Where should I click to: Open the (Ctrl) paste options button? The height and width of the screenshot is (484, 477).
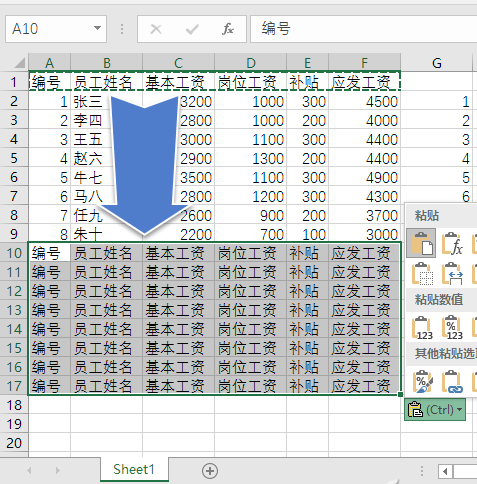(435, 410)
